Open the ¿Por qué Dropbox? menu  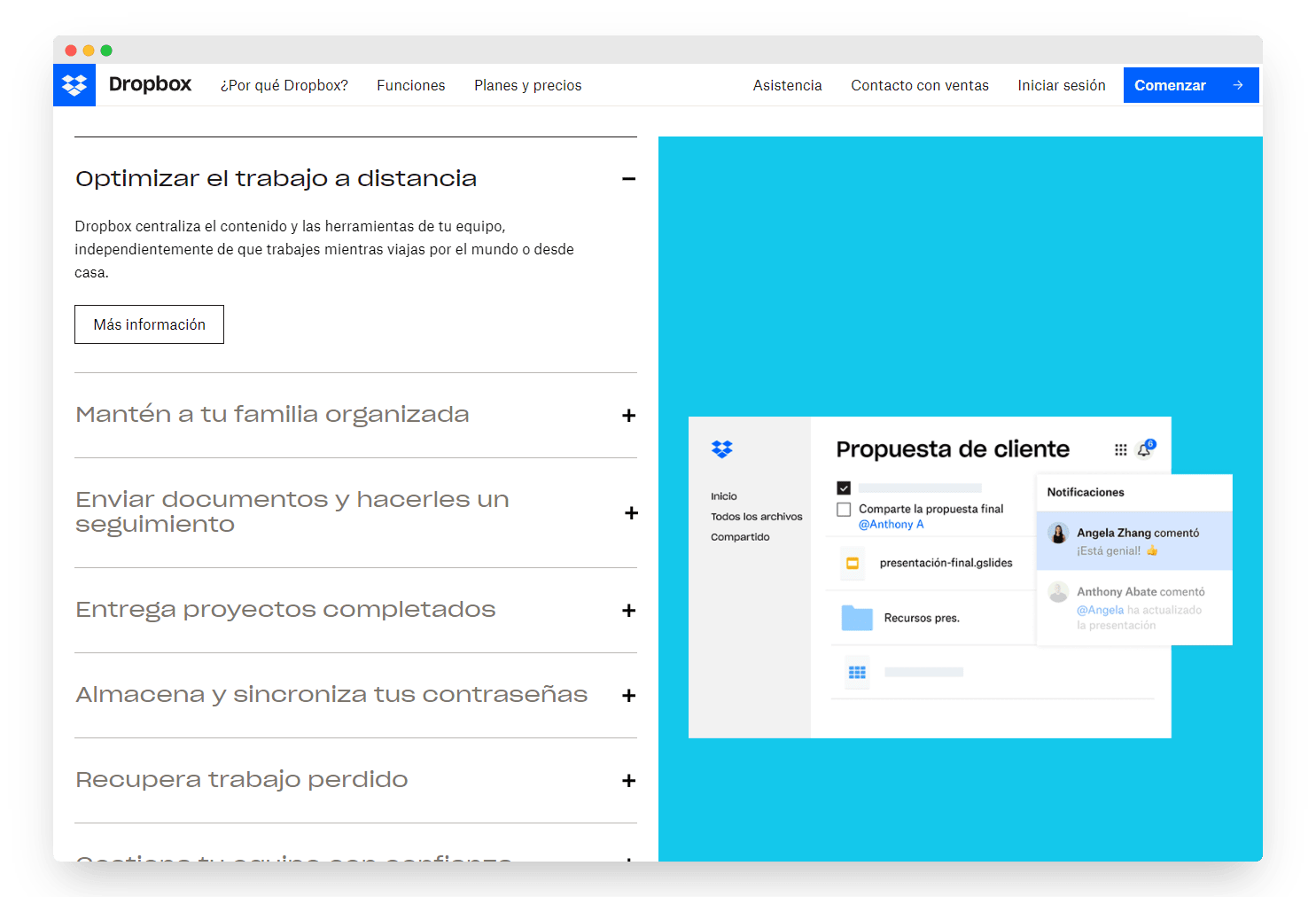[x=284, y=85]
